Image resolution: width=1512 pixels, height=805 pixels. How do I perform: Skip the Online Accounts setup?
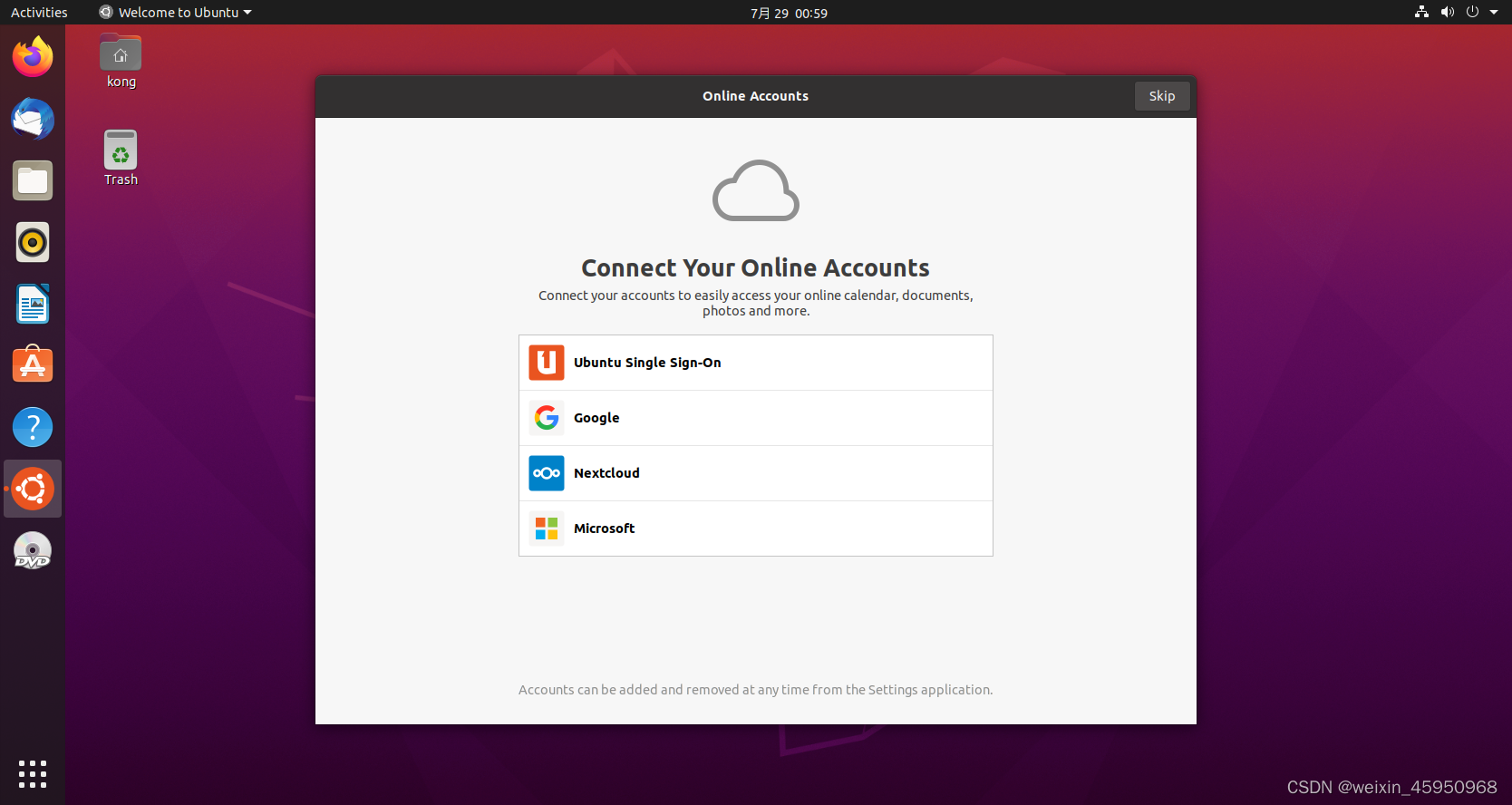click(x=1162, y=96)
